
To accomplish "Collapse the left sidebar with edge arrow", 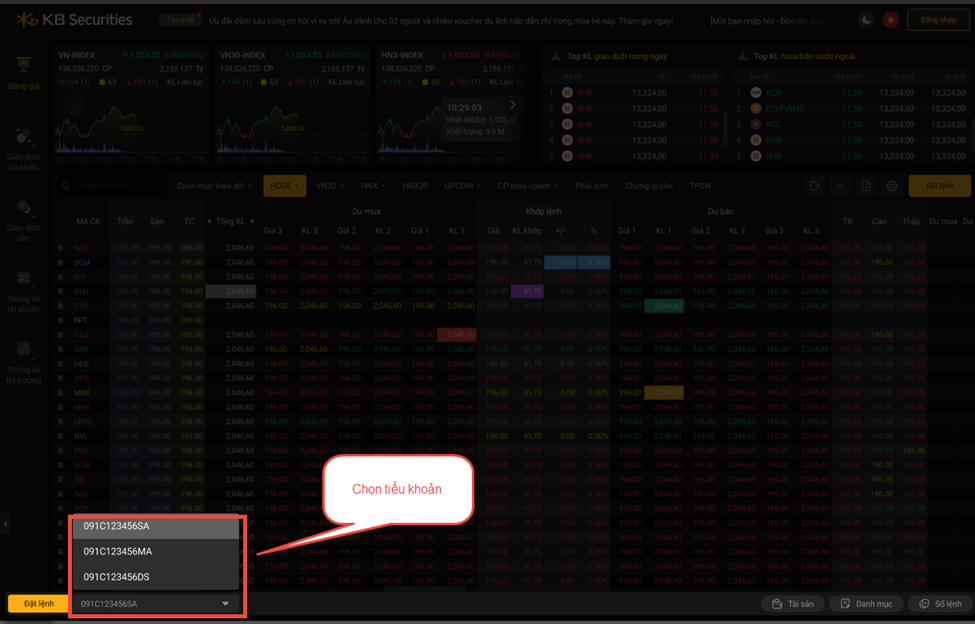I will click(5, 524).
